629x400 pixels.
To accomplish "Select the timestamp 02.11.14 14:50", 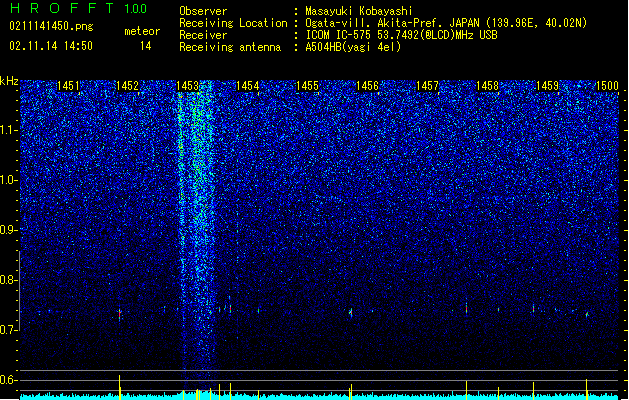I will 51,46.
